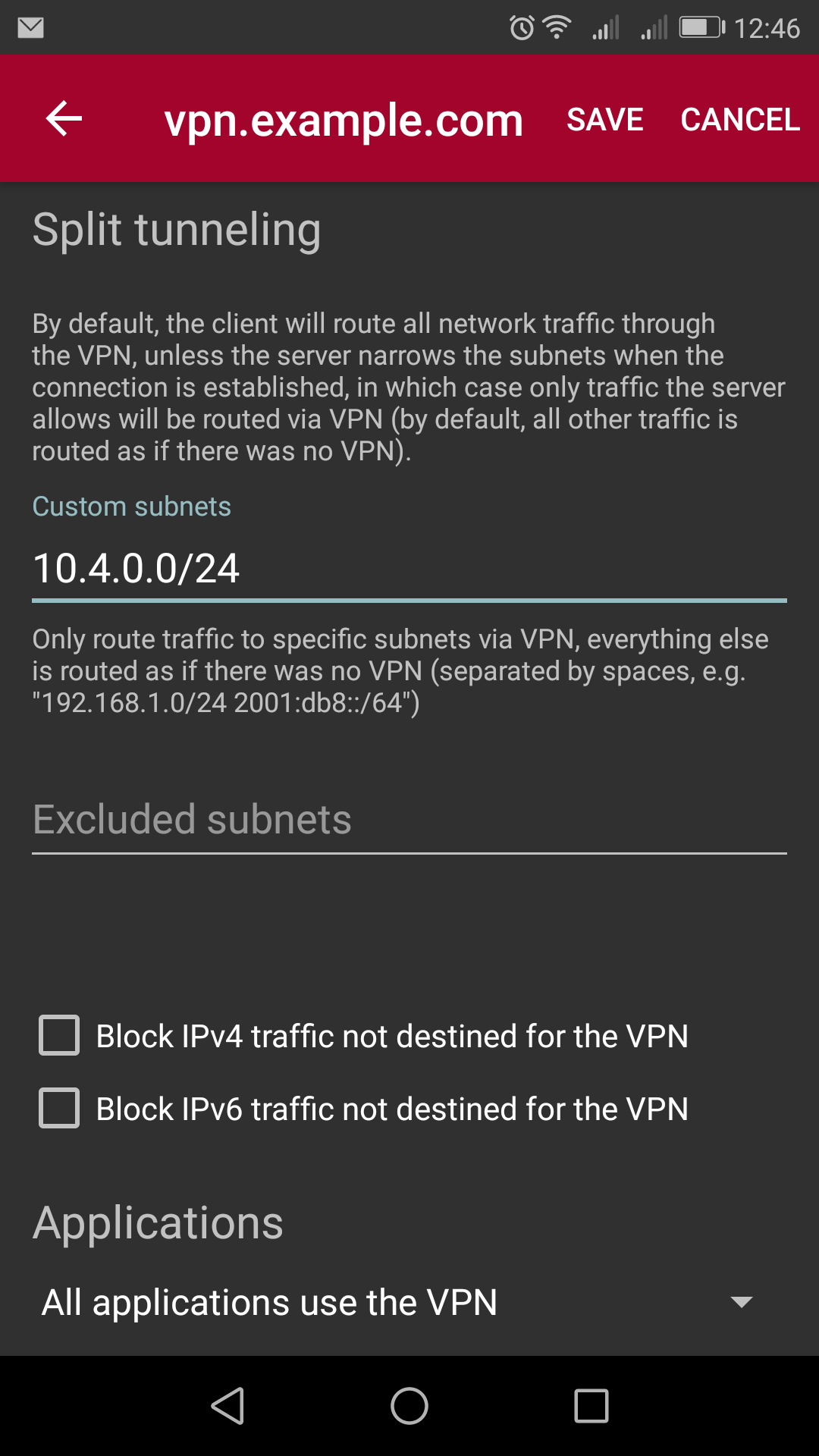The image size is (819, 1456).
Task: Tap the first mobile signal strength icon
Action: 606,28
